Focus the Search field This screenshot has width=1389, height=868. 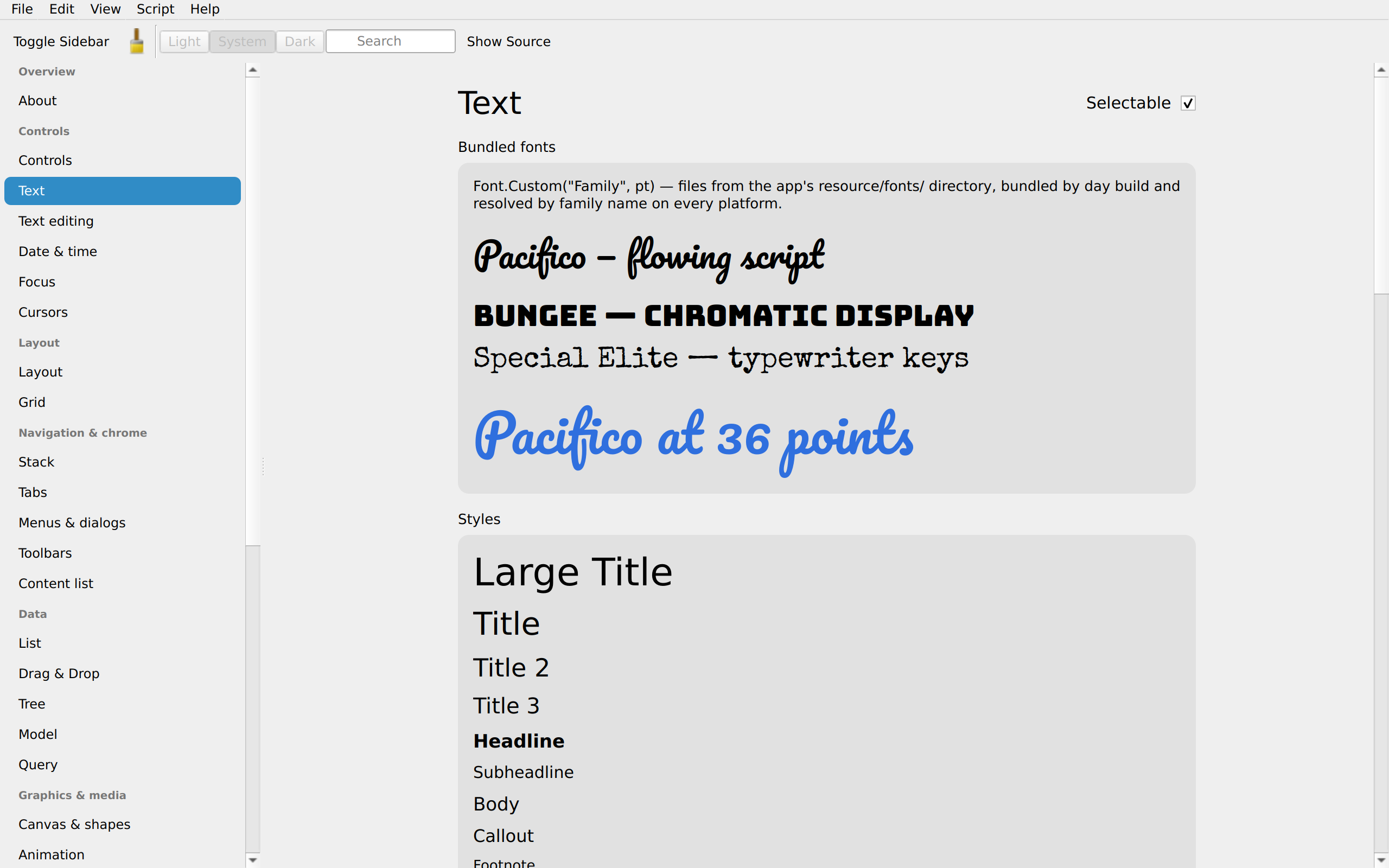click(x=390, y=41)
